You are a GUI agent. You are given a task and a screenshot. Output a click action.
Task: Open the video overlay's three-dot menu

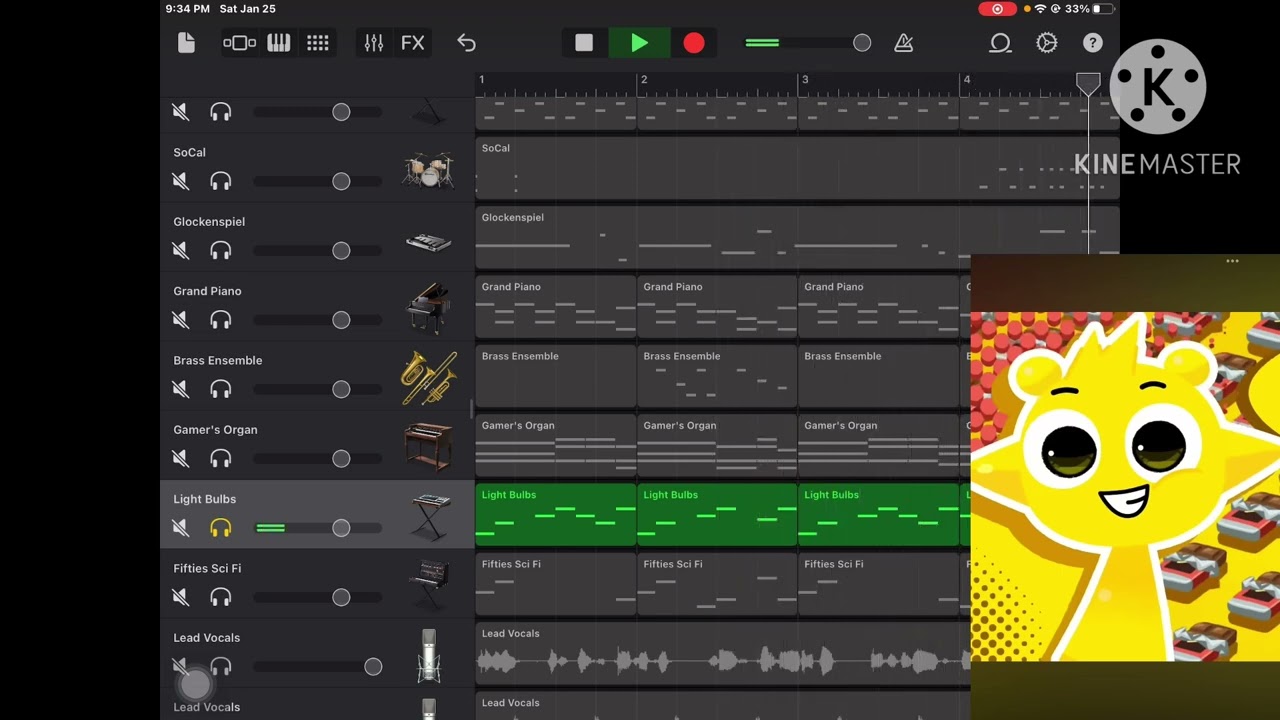pyautogui.click(x=1232, y=261)
